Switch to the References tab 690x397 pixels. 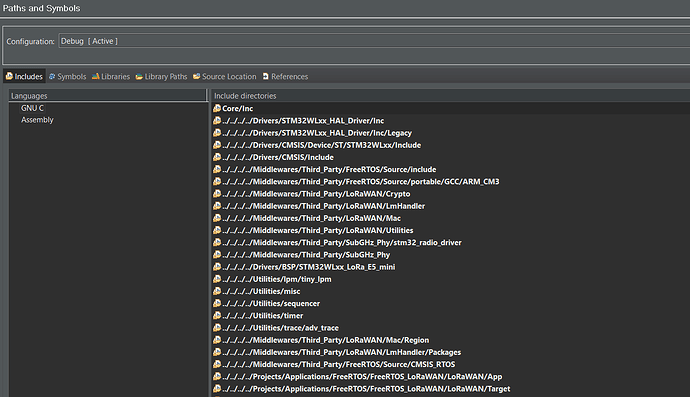(x=285, y=76)
